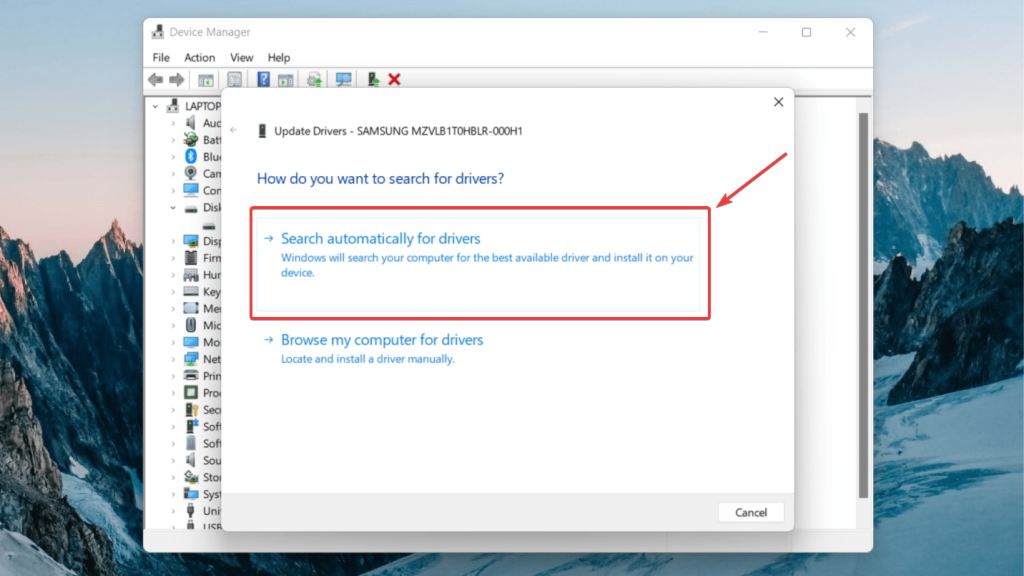This screenshot has height=576, width=1024.
Task: Expand the Bluetooth category
Action: pos(172,156)
